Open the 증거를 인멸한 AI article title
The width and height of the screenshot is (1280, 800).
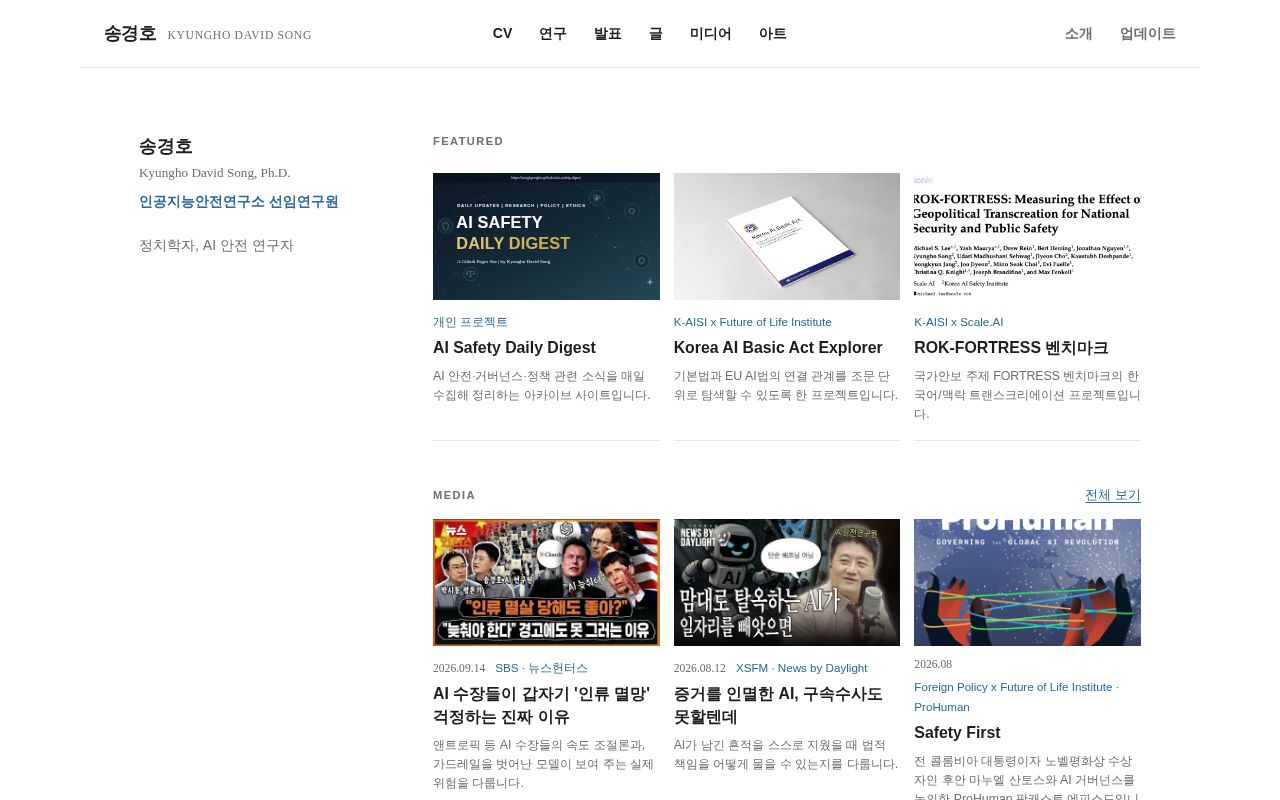coord(778,705)
